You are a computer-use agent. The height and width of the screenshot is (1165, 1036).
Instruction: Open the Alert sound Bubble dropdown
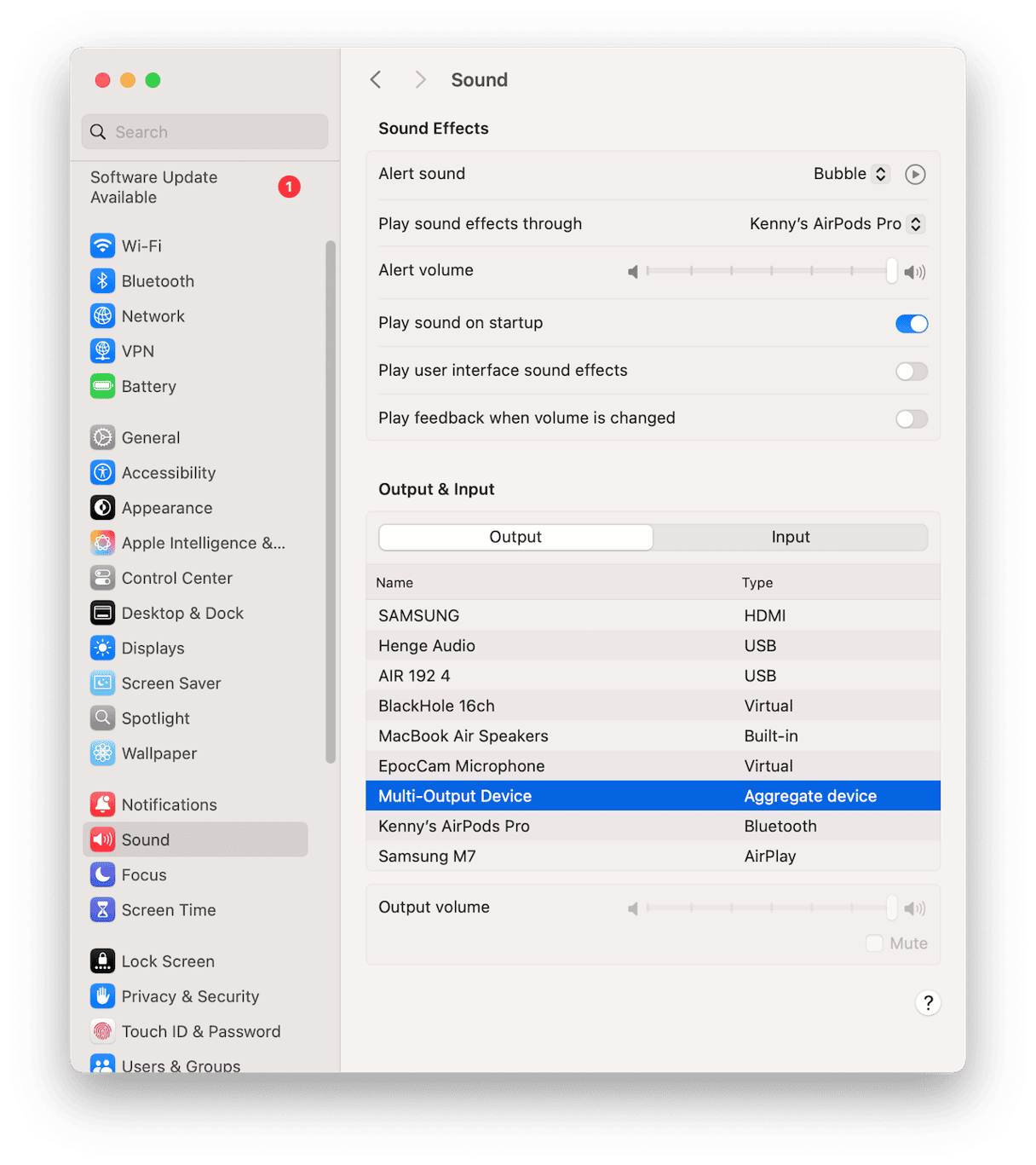pyautogui.click(x=851, y=174)
